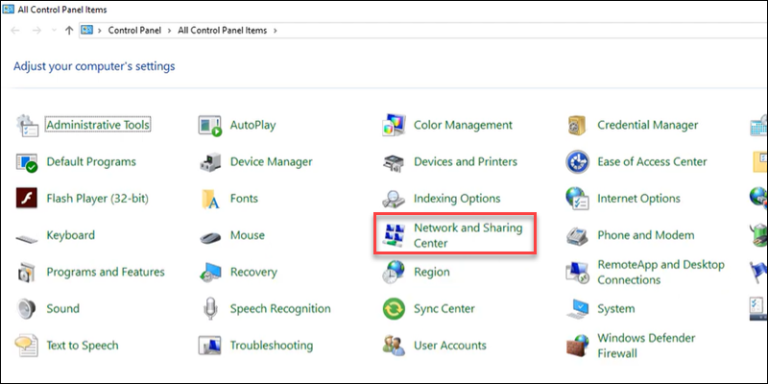The height and width of the screenshot is (384, 768).
Task: Click the Phone and Modem icon
Action: coord(577,236)
